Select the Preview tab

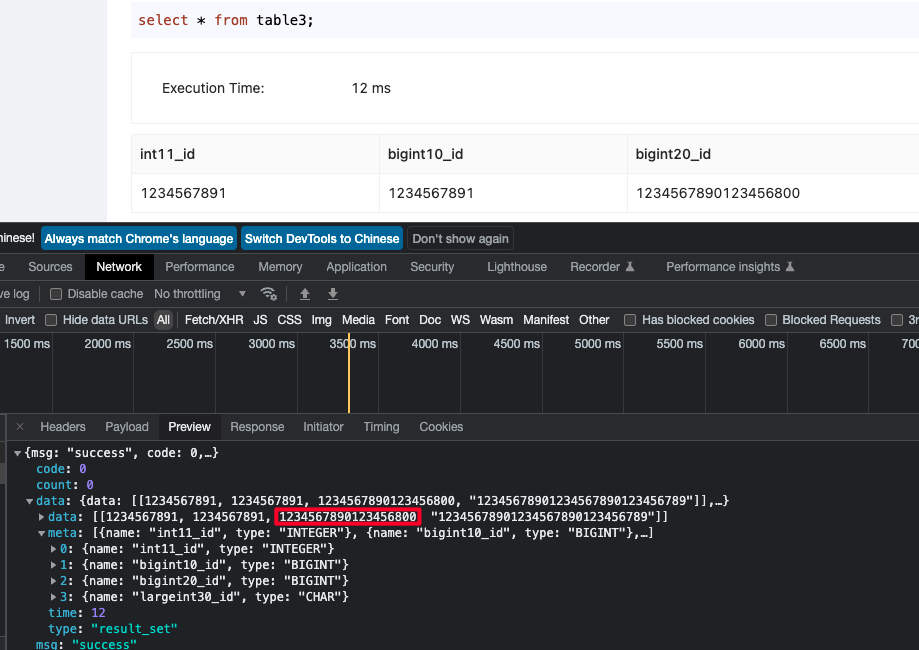tap(189, 427)
